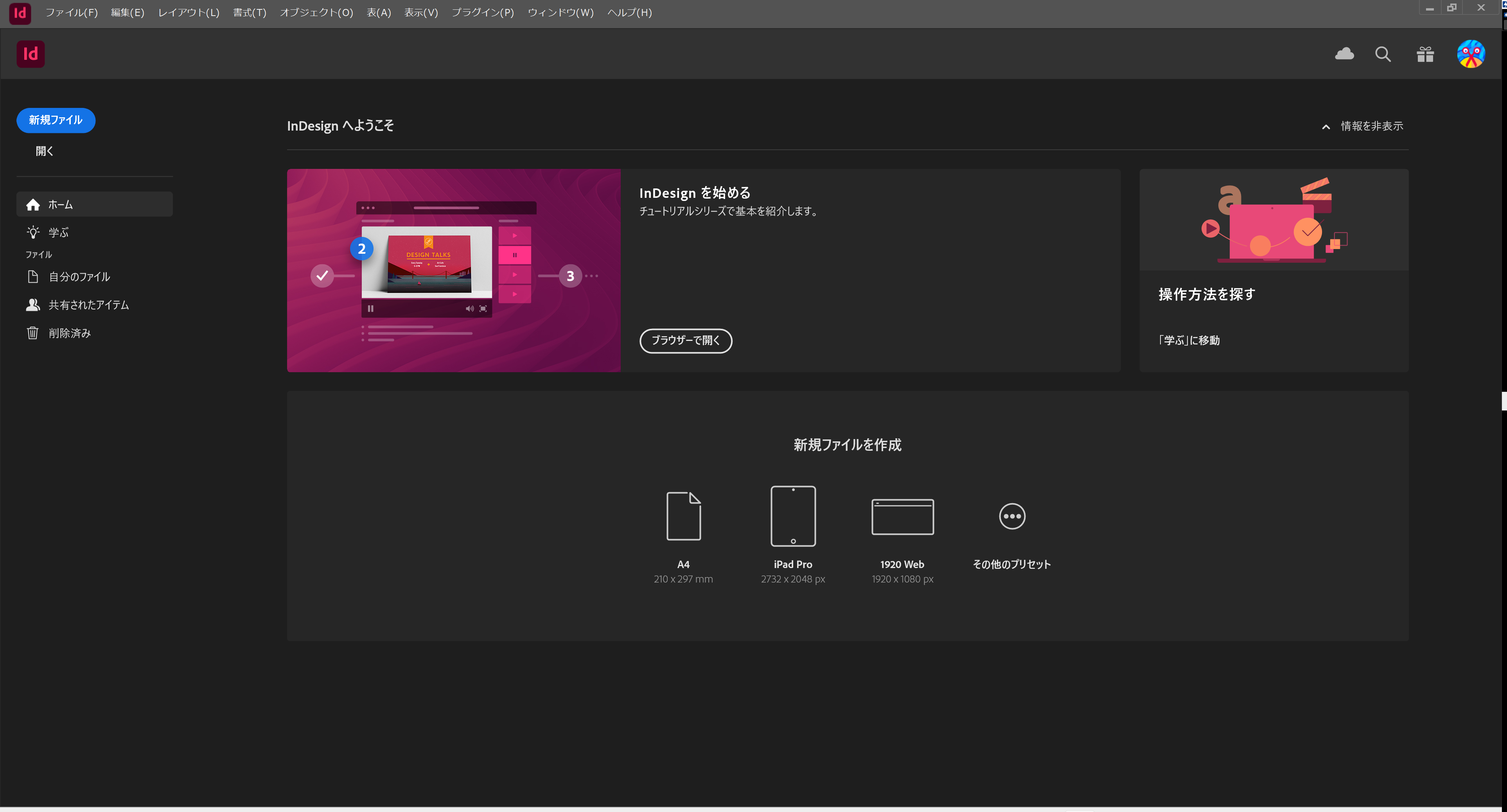Click the InDesign を始める heading
1507x812 pixels.
pos(694,193)
